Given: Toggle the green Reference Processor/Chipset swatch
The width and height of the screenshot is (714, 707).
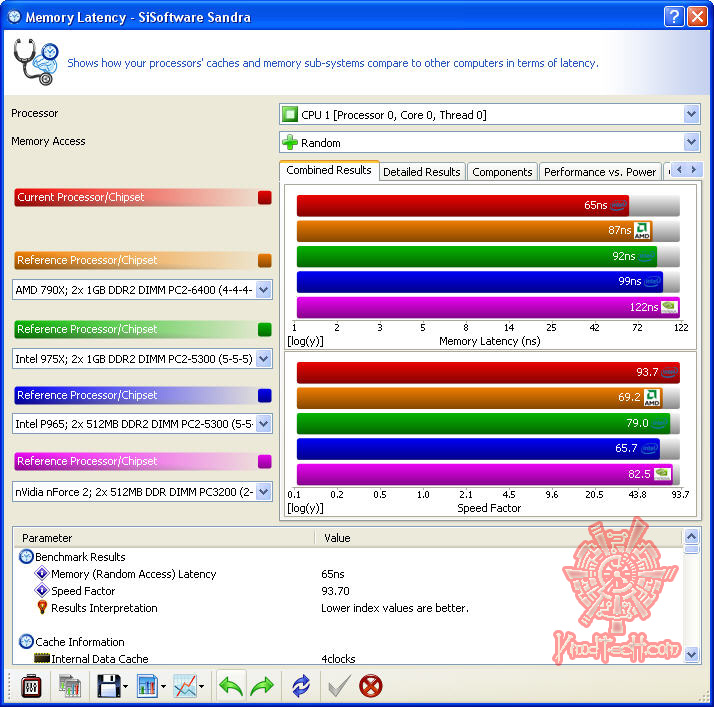Looking at the screenshot, I should (265, 329).
